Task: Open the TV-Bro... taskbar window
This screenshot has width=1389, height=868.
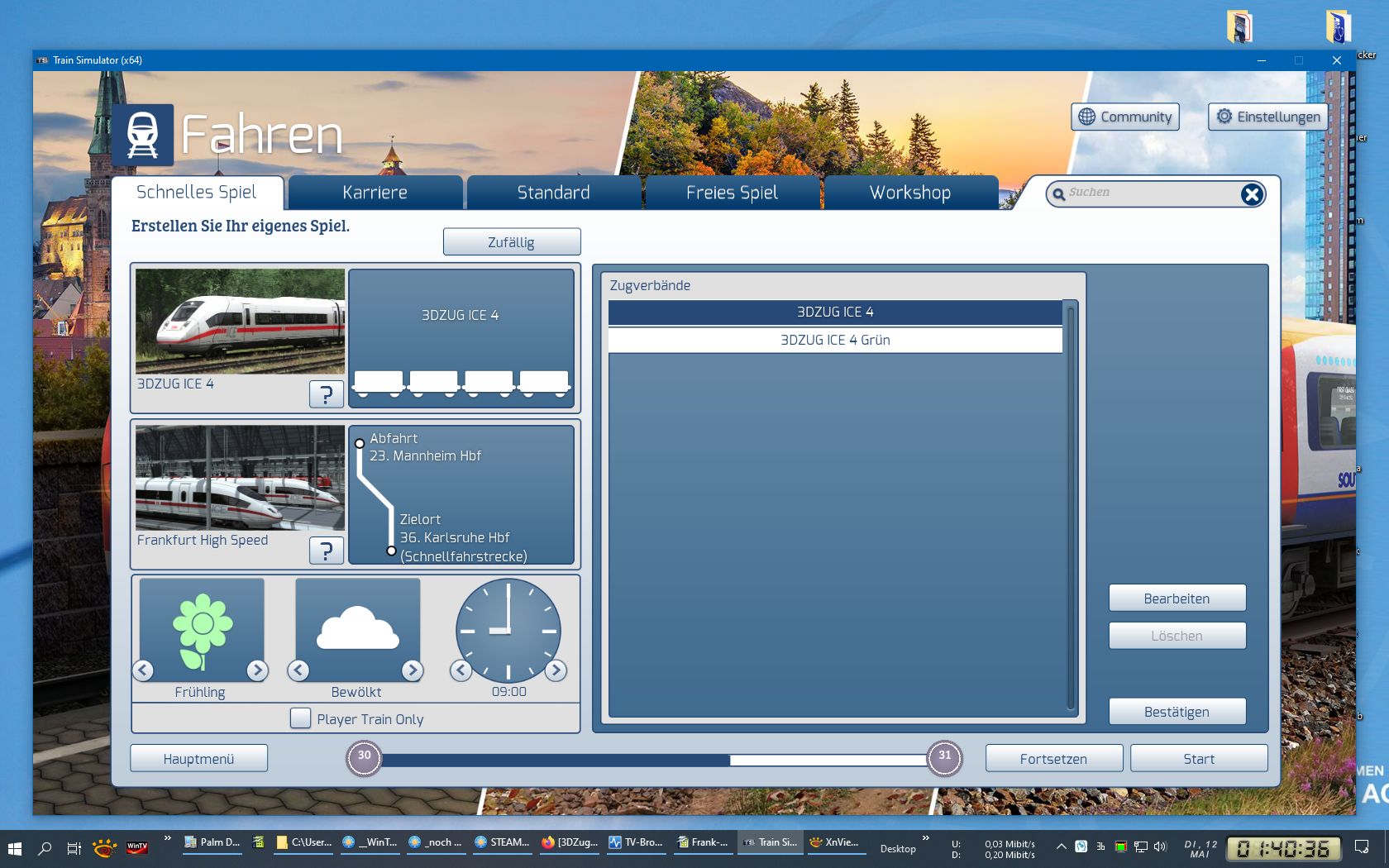Action: [637, 843]
